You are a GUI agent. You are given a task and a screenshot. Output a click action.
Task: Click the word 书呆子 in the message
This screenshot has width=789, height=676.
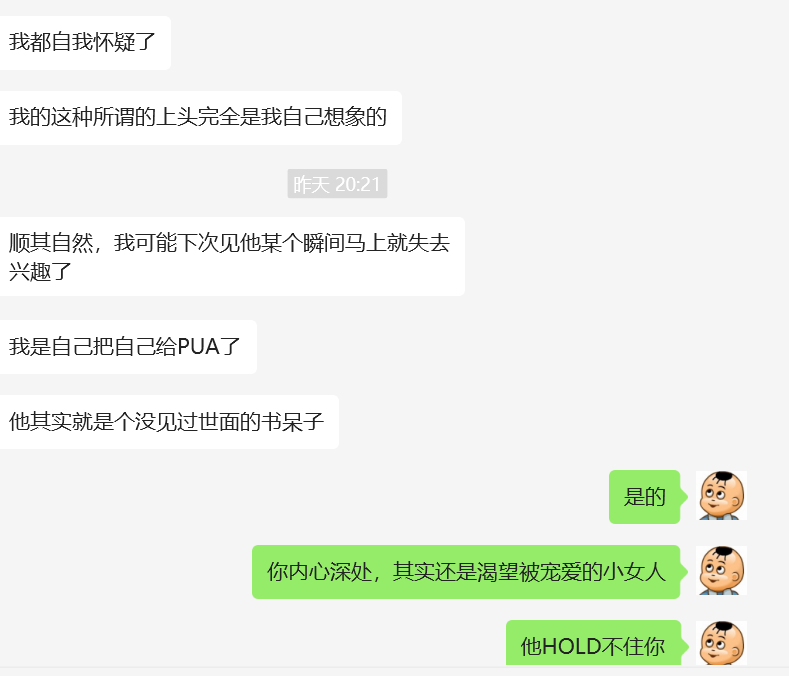tap(292, 422)
